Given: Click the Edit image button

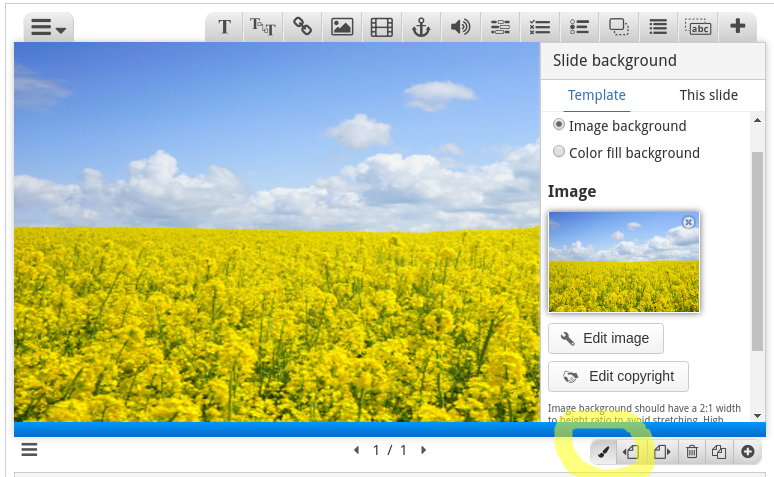Looking at the screenshot, I should coord(606,338).
